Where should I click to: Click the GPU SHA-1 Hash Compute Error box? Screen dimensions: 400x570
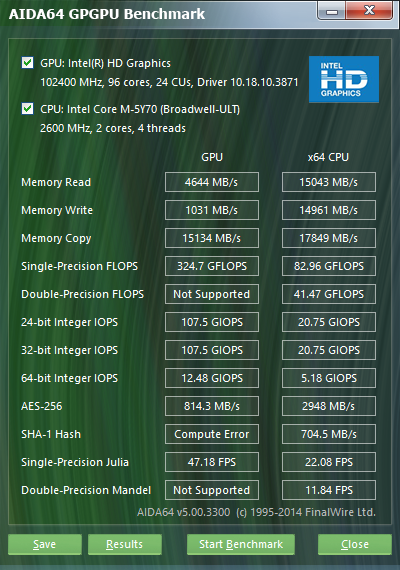click(212, 434)
